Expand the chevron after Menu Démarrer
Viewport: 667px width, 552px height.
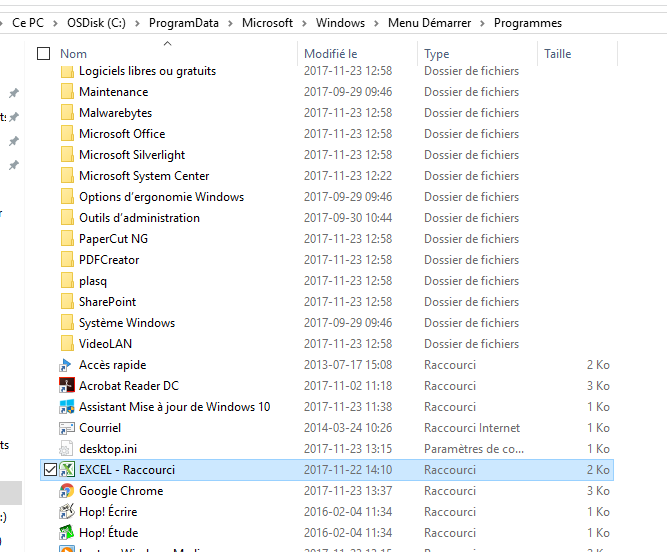482,23
